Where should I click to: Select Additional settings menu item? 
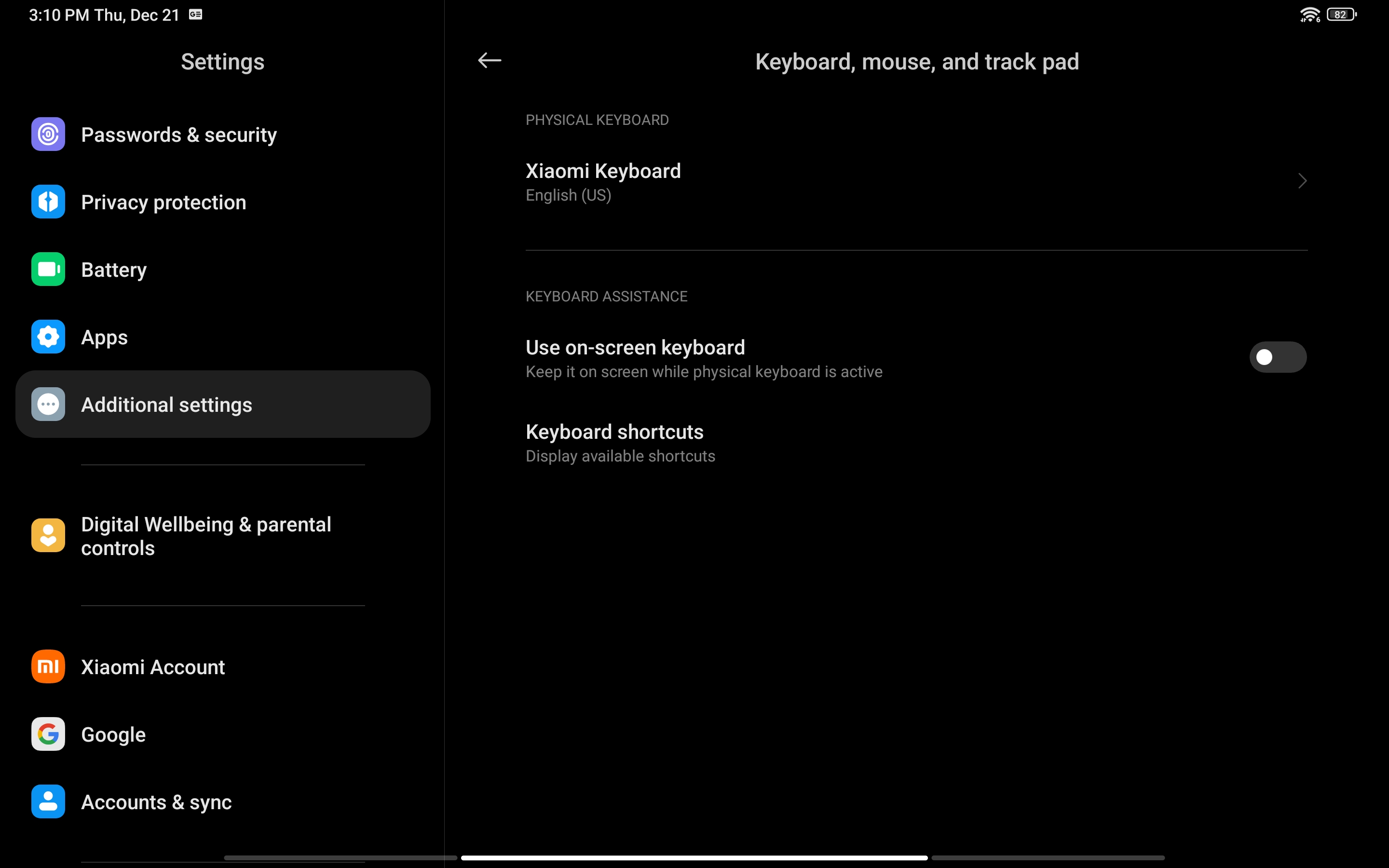(223, 404)
